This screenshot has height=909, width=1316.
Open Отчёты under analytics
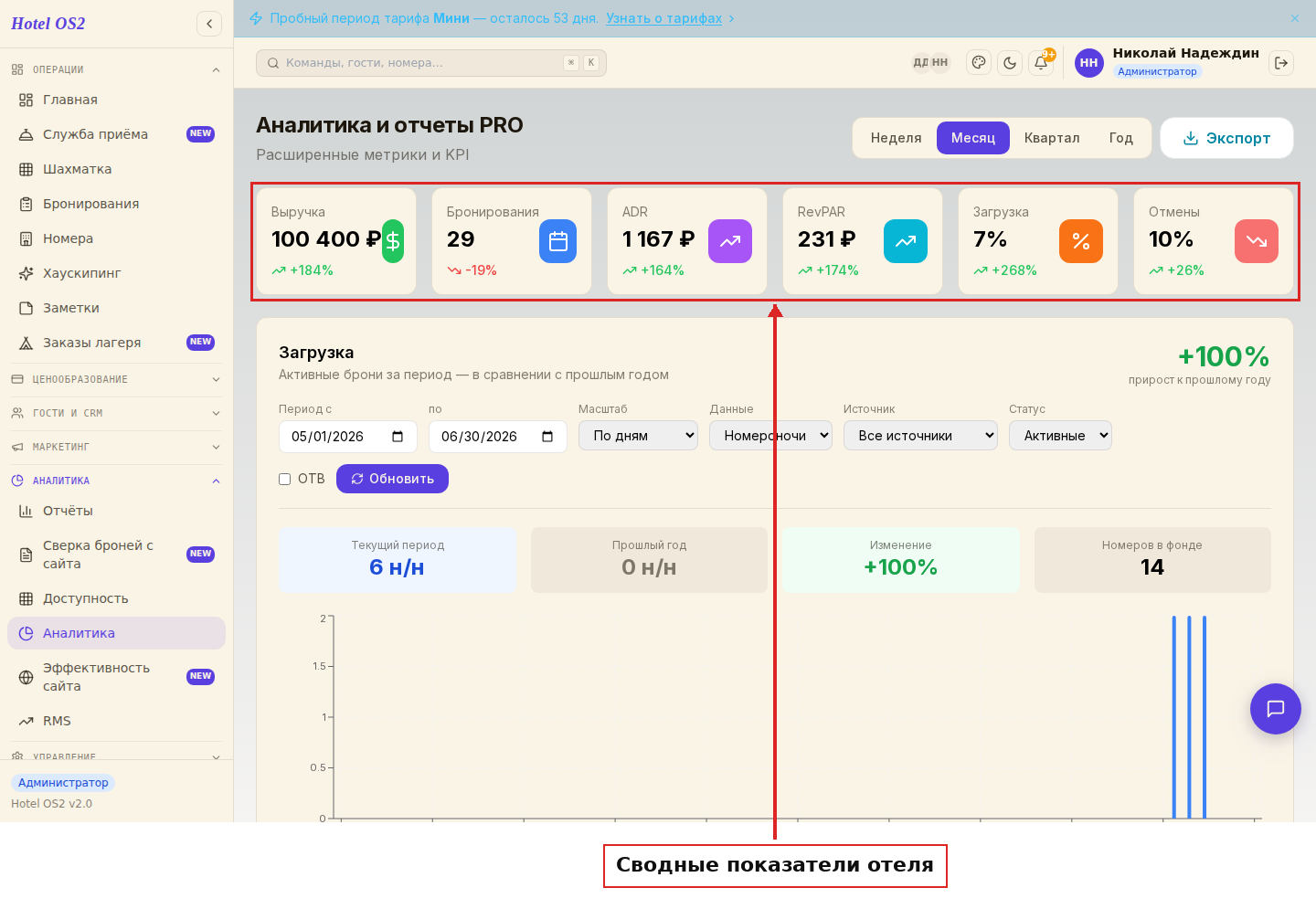pos(116,511)
